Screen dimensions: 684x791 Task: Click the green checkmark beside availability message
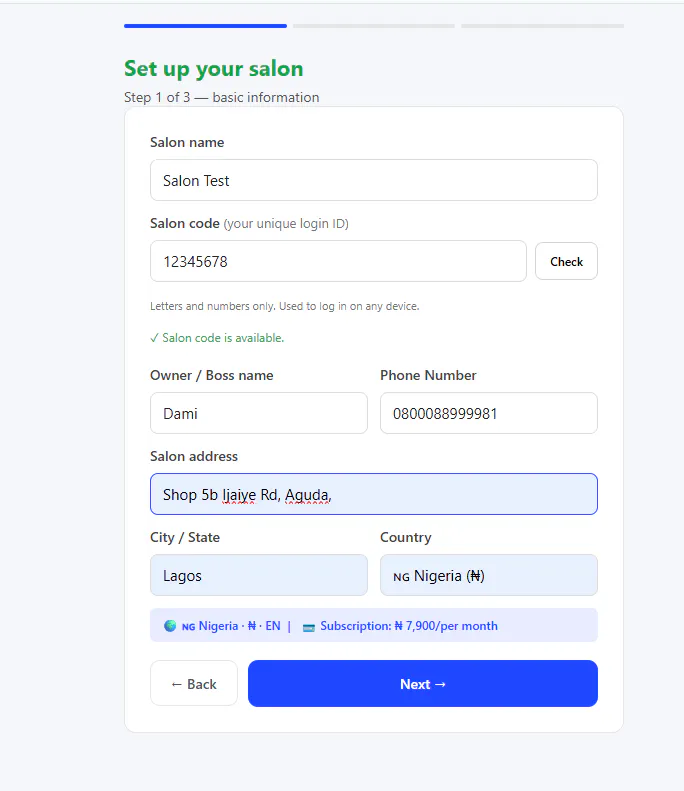tap(154, 338)
